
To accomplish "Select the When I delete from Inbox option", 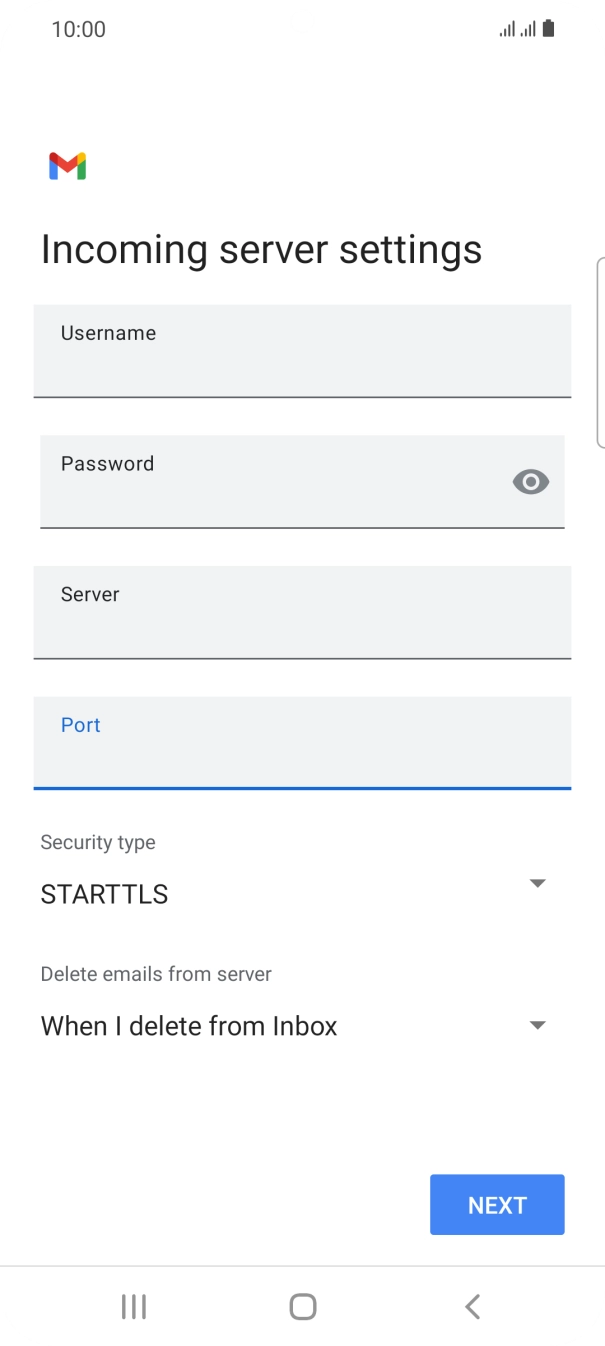I will (x=189, y=1025).
